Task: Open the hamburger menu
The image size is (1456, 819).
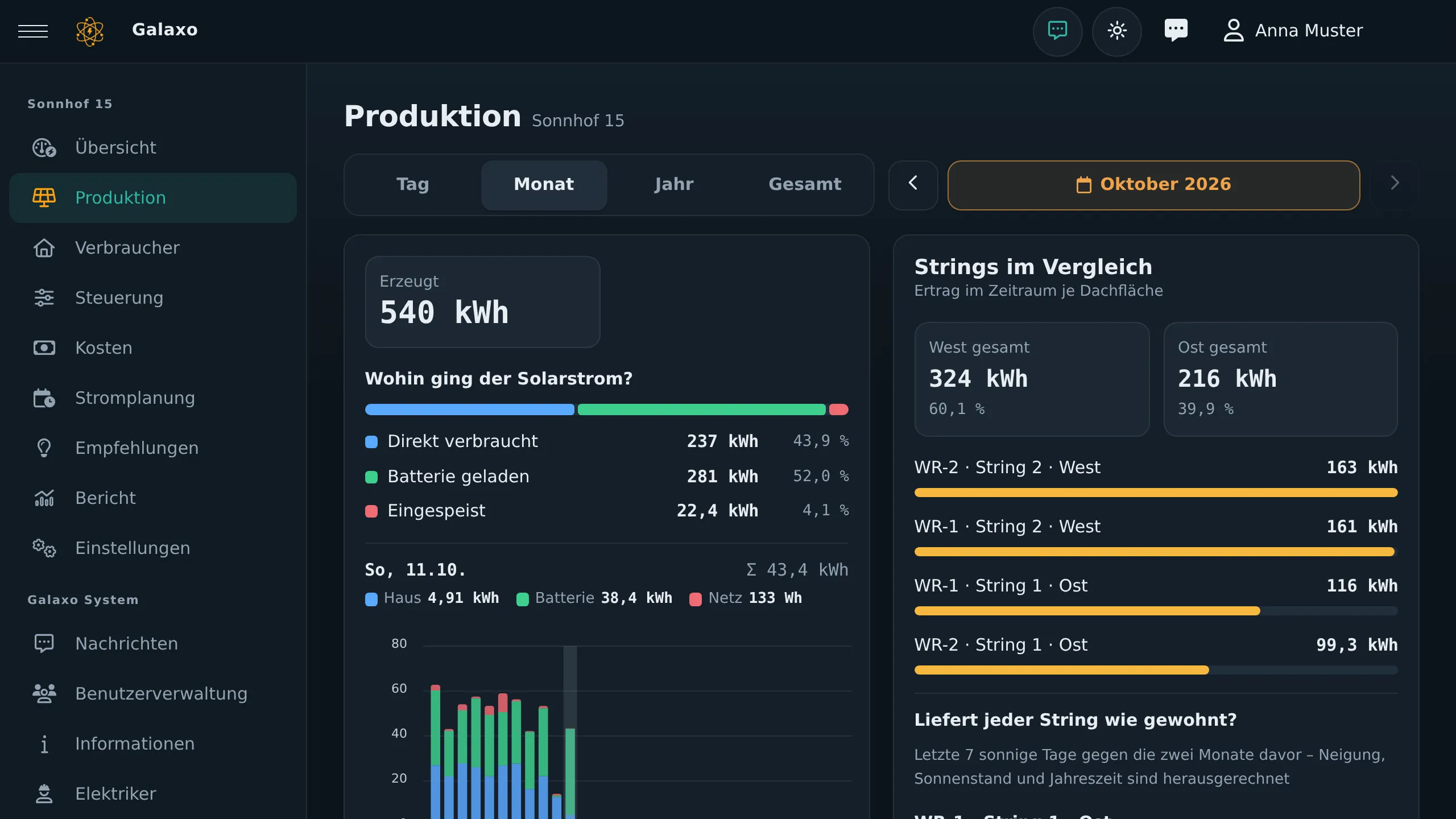Action: click(x=33, y=31)
